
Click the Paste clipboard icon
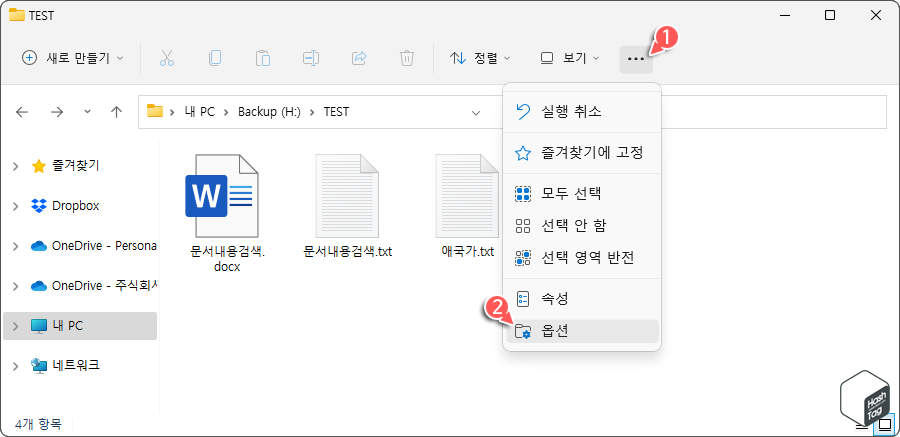(x=263, y=58)
